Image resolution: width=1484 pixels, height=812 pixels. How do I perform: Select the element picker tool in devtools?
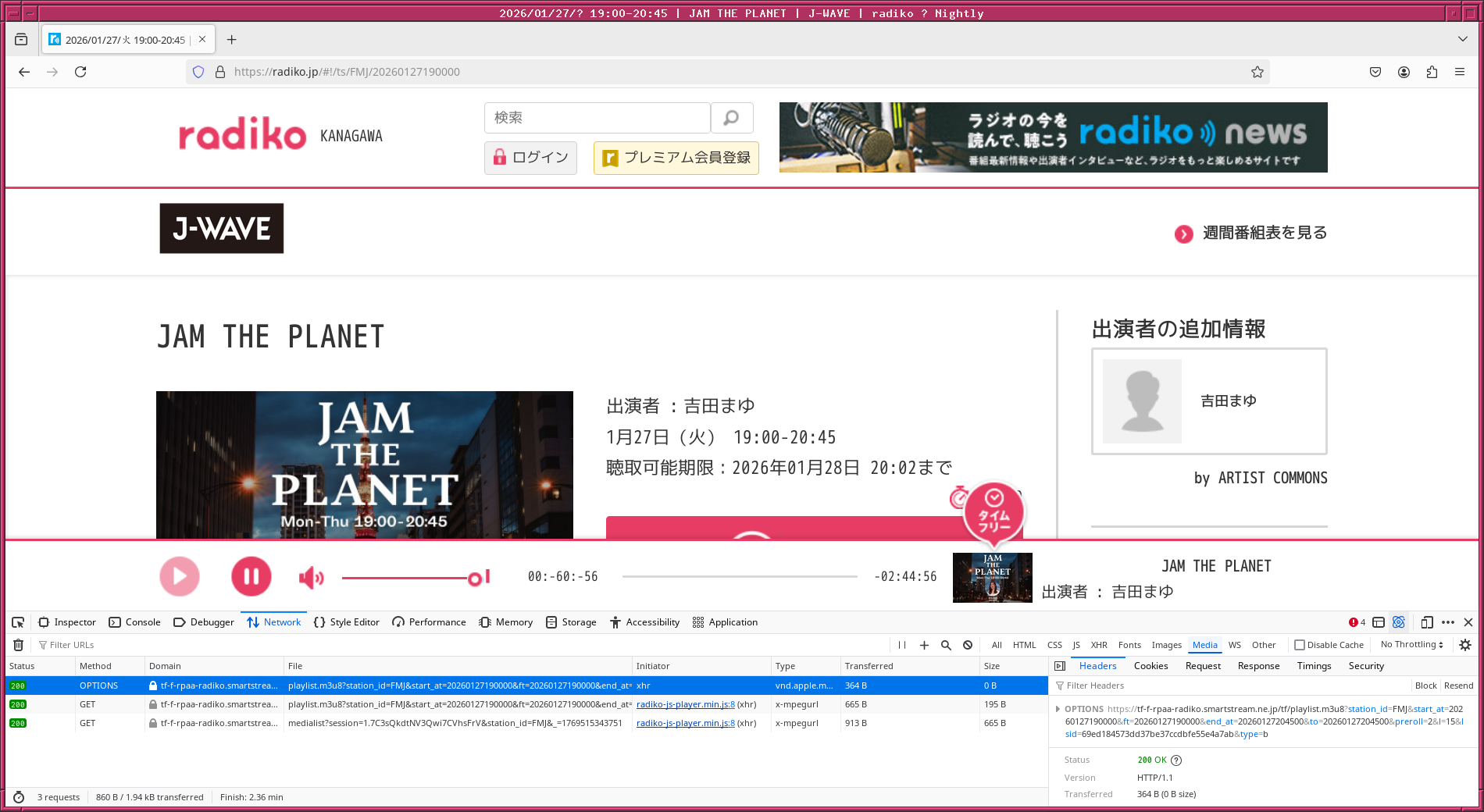[18, 622]
